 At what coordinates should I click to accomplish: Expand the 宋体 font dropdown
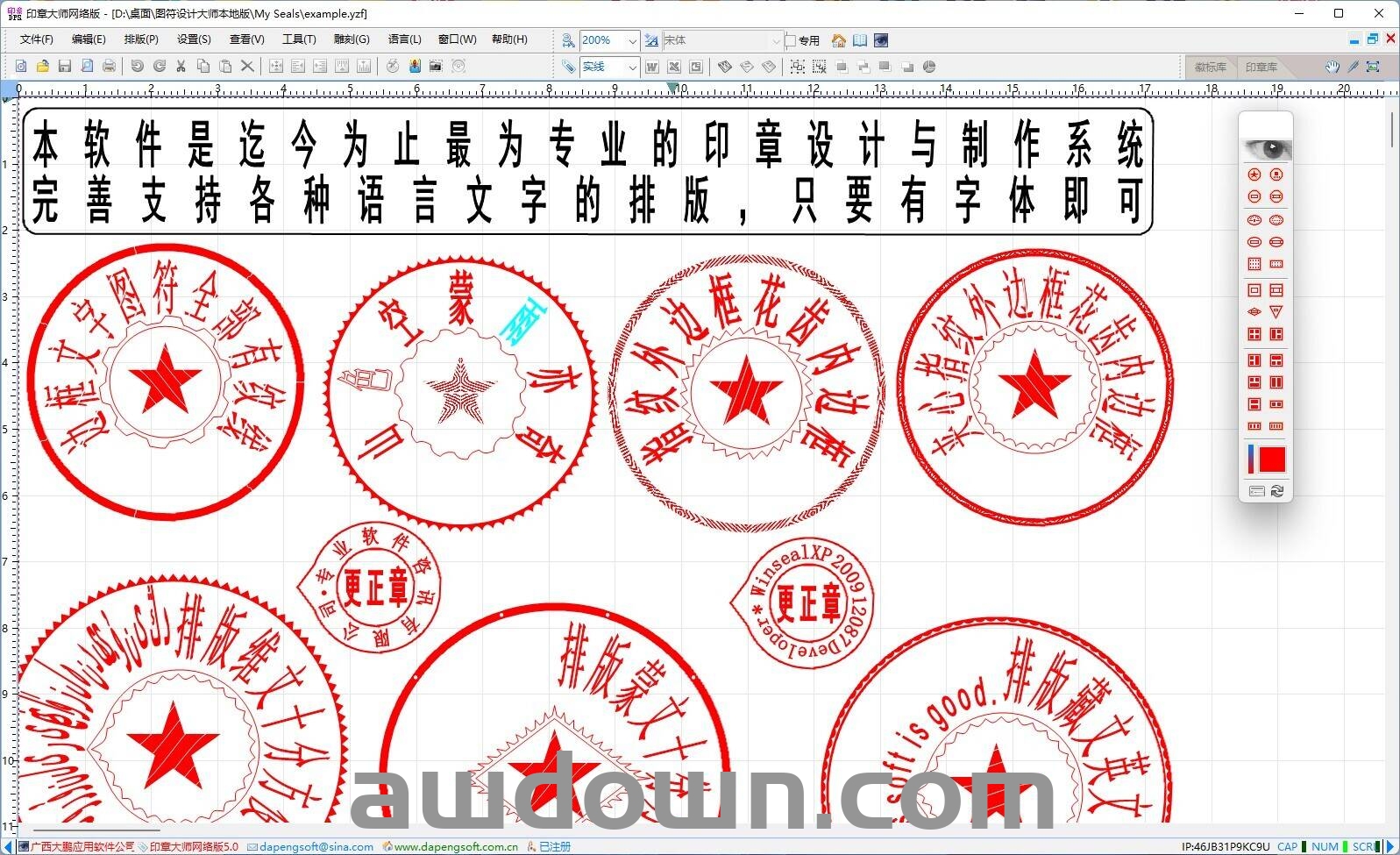coord(776,40)
